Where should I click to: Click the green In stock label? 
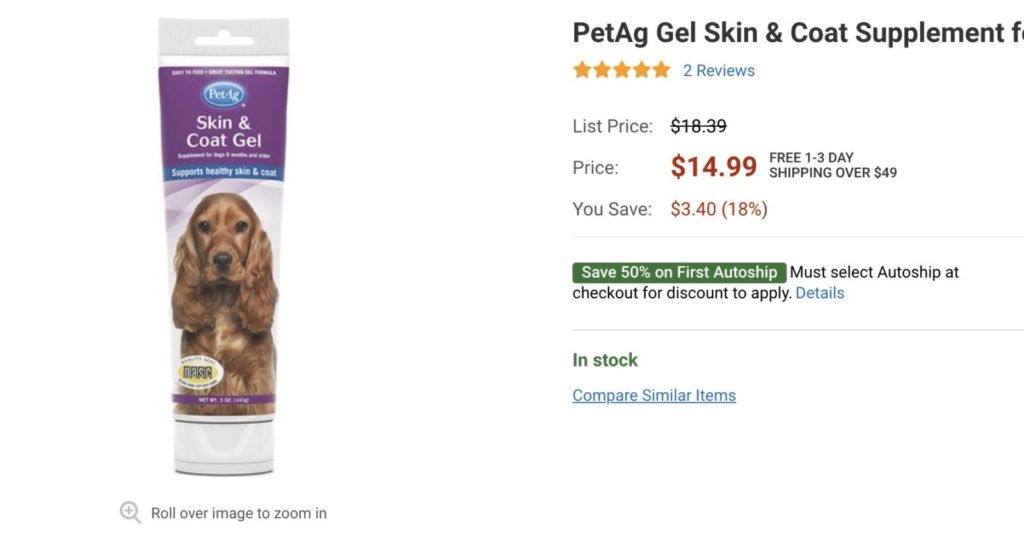605,360
